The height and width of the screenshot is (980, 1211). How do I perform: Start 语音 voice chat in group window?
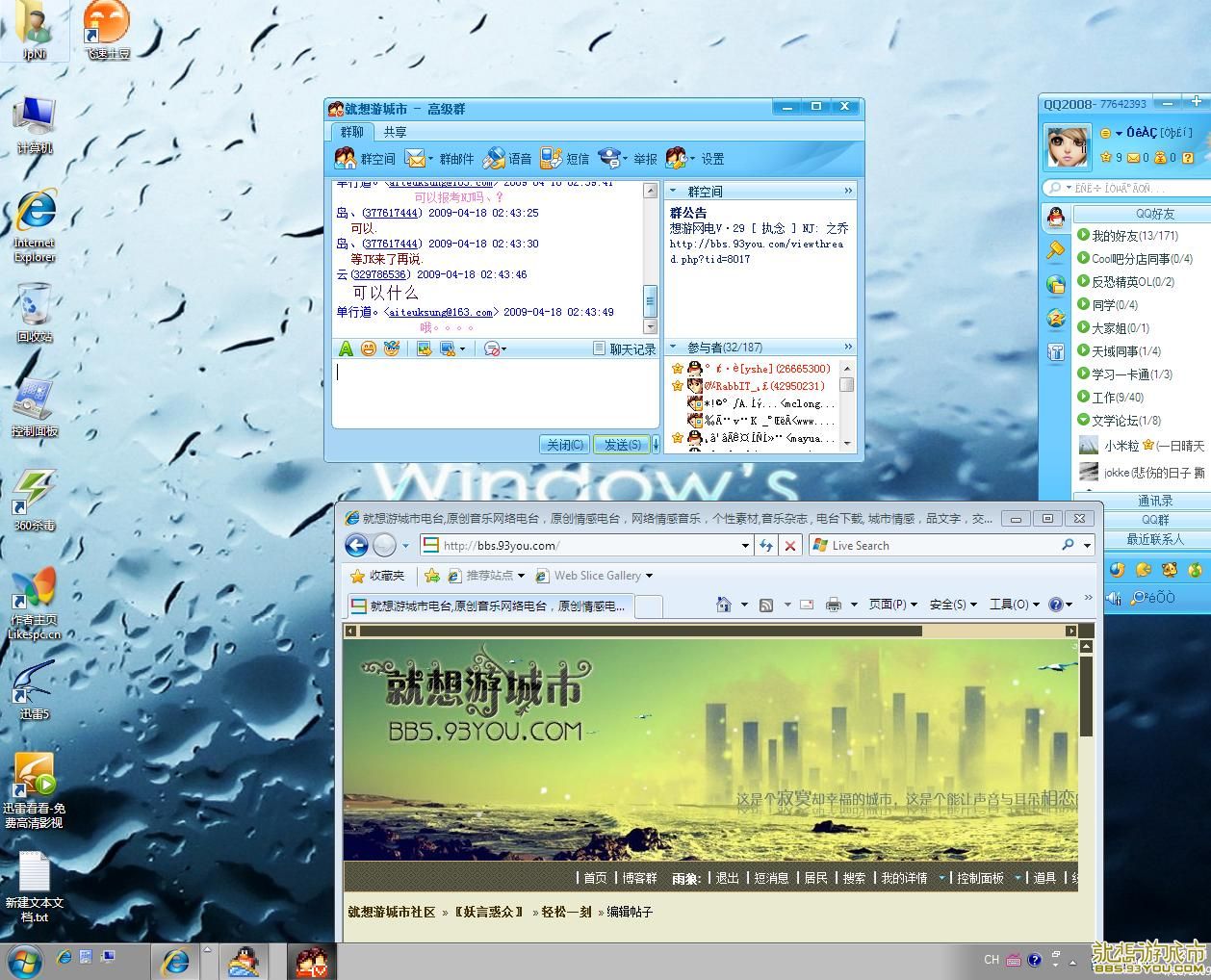(494, 158)
